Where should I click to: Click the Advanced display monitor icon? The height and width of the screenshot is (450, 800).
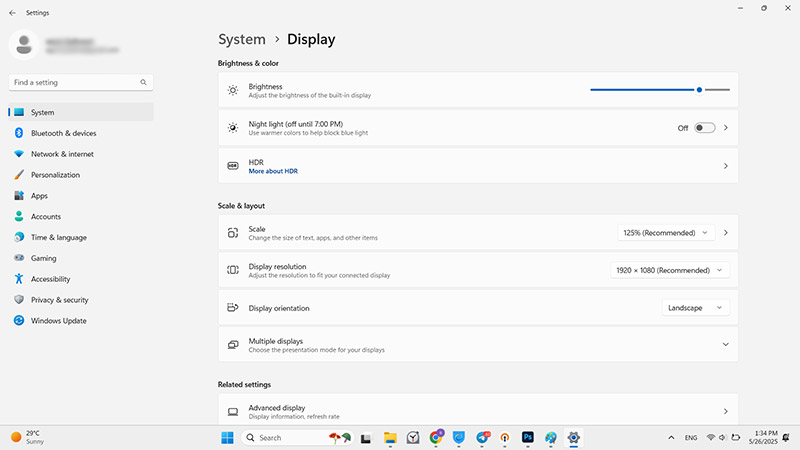(233, 412)
